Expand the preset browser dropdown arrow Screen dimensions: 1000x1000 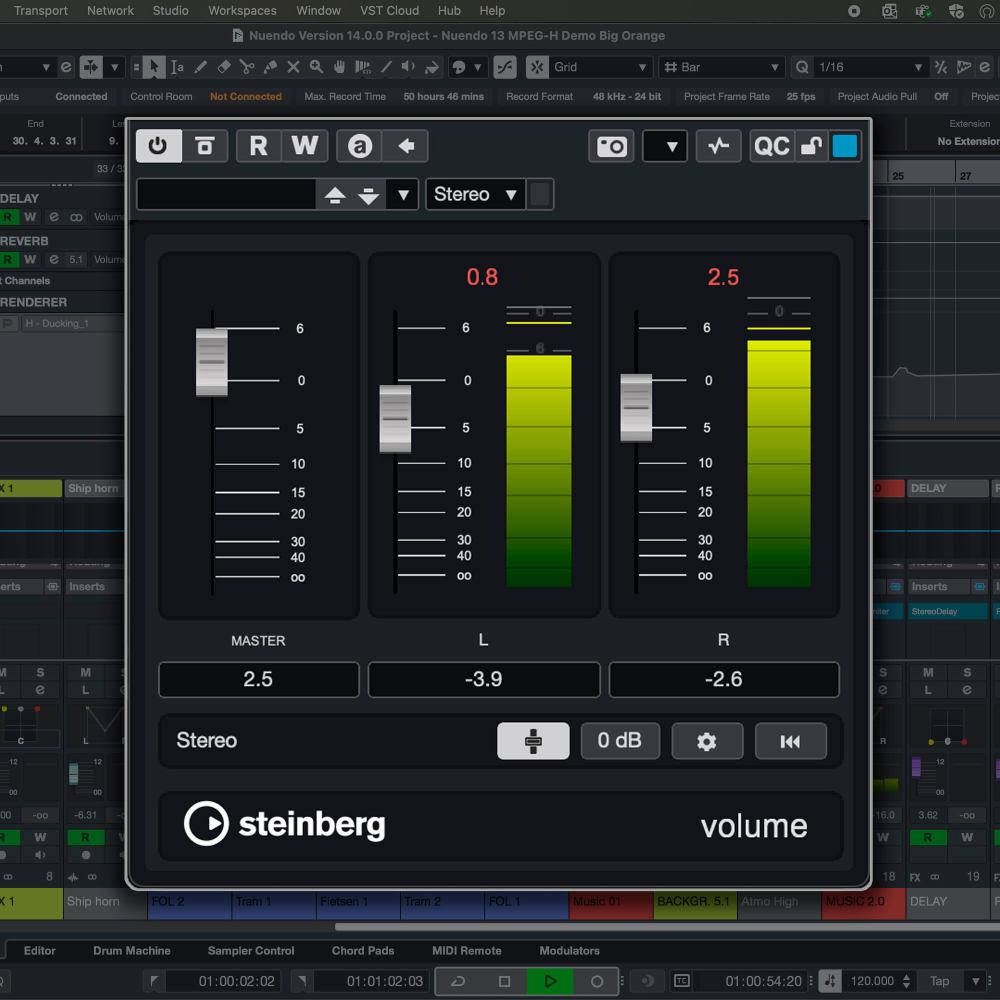click(403, 195)
